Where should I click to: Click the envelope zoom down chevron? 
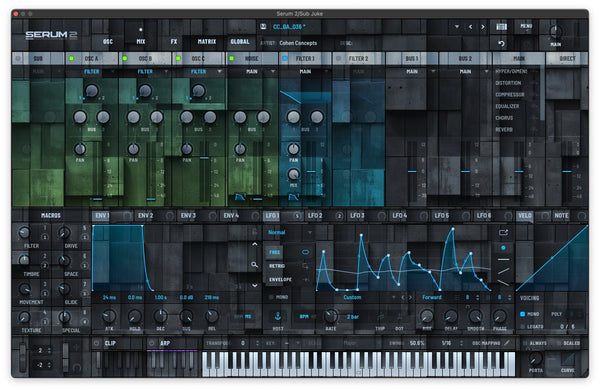point(255,285)
